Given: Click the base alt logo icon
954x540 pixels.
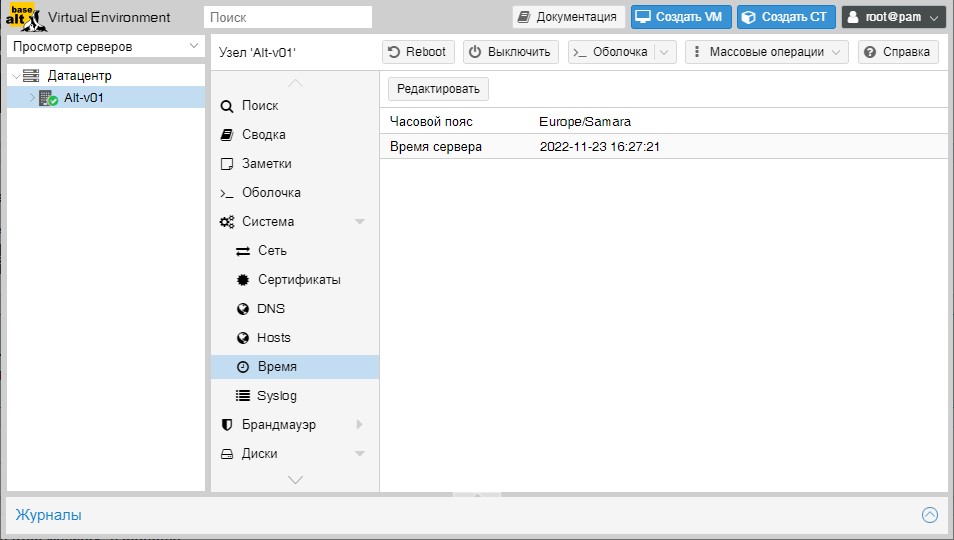Looking at the screenshot, I should click(26, 17).
